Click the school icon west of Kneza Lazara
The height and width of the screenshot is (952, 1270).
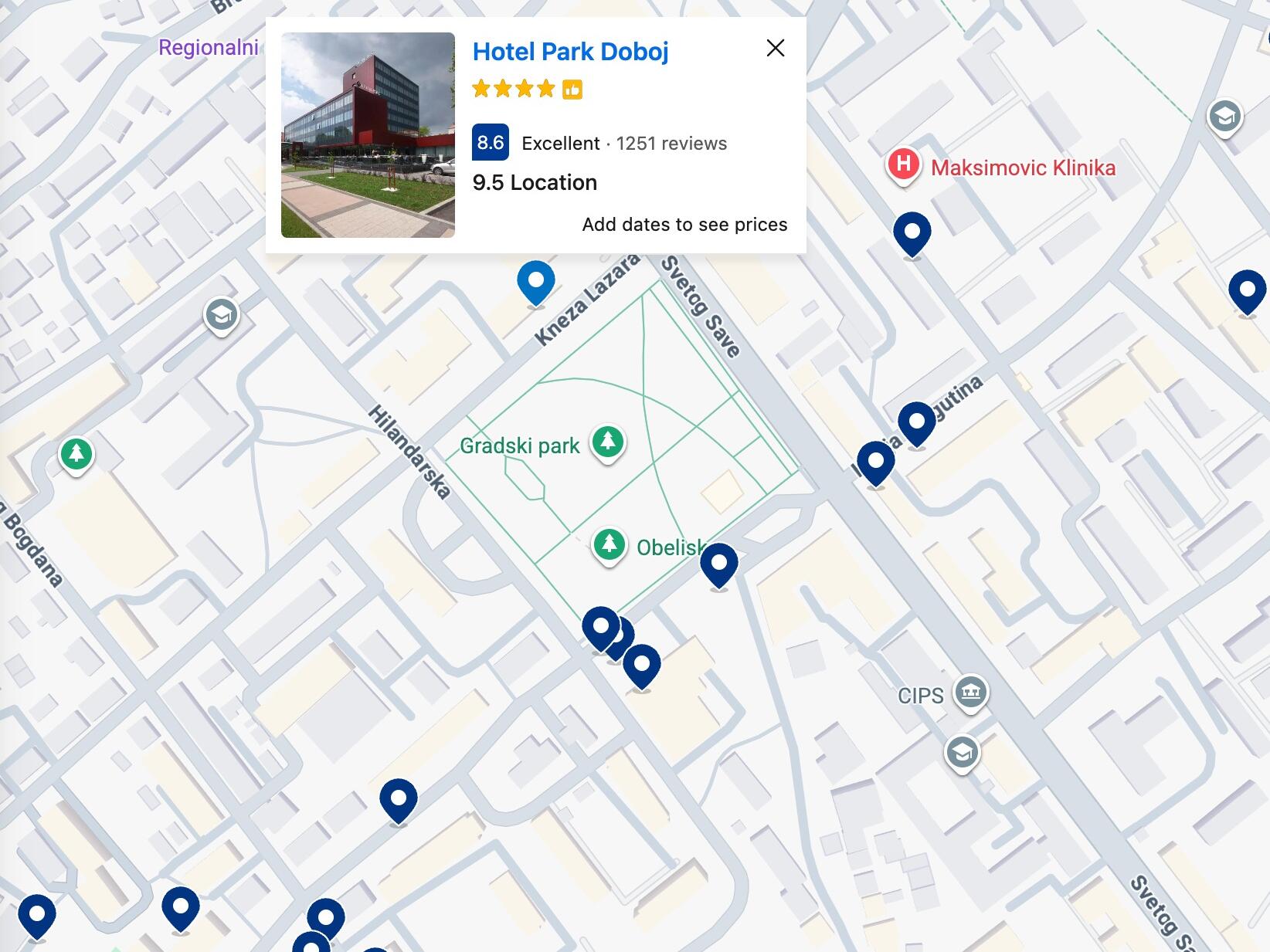coord(222,317)
